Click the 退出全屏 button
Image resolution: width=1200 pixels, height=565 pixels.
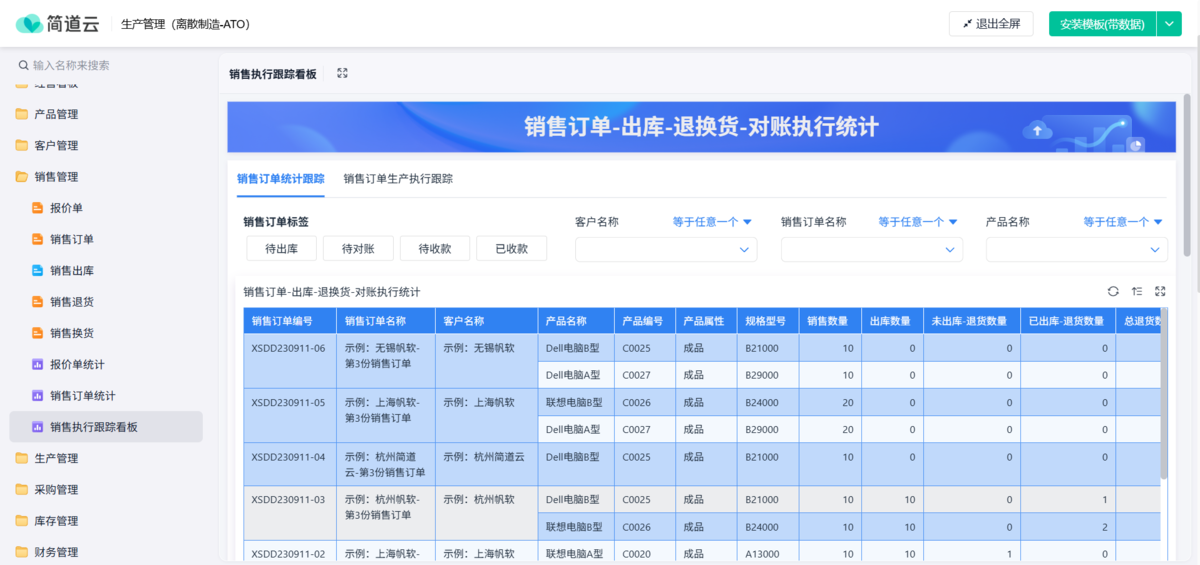pos(991,24)
